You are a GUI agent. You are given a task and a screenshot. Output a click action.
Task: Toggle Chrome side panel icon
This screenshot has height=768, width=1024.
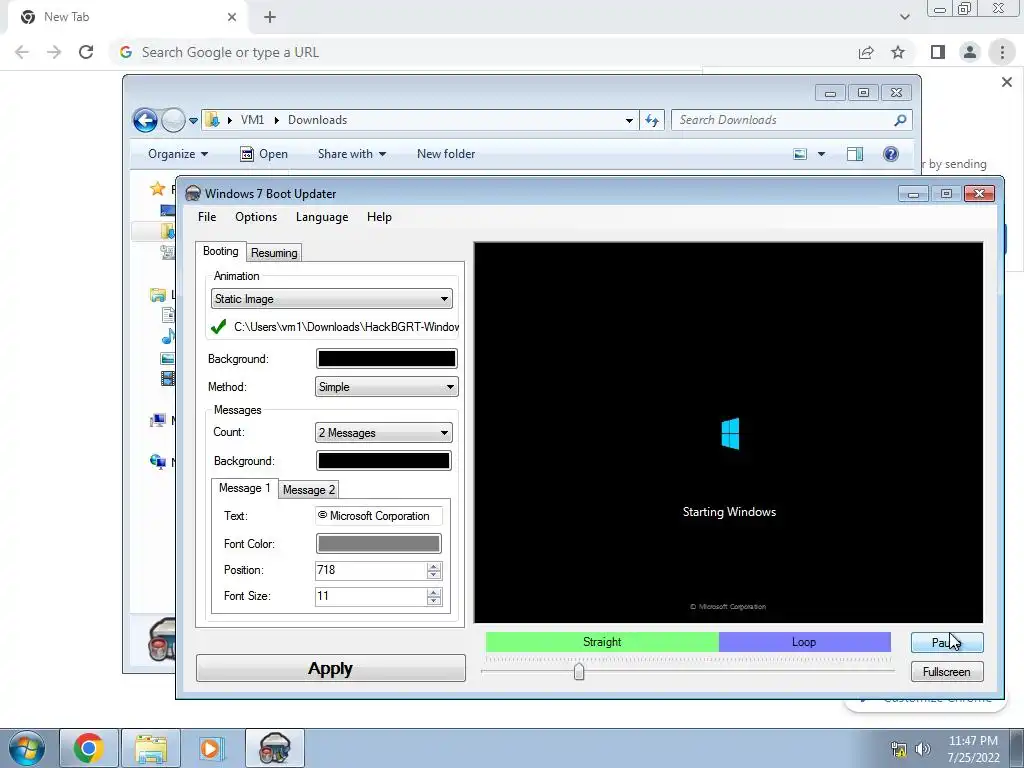938,52
